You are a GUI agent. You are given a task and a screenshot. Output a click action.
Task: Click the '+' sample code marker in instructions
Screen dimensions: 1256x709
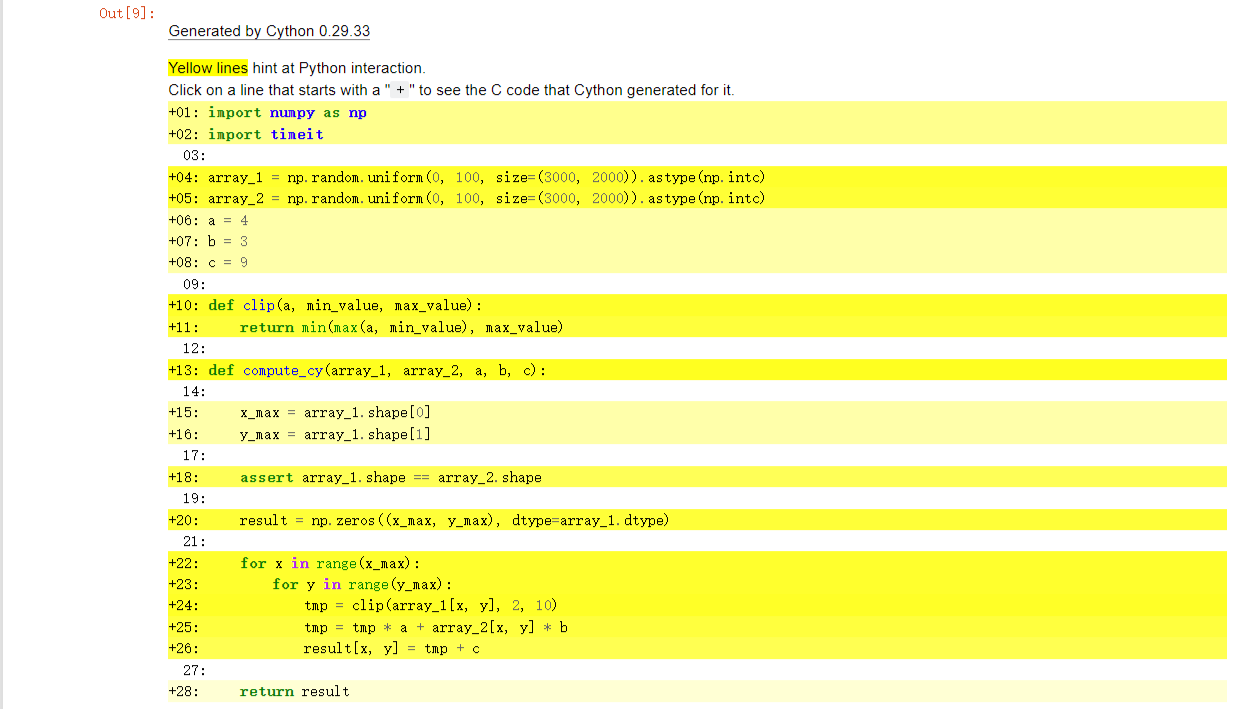click(x=400, y=90)
